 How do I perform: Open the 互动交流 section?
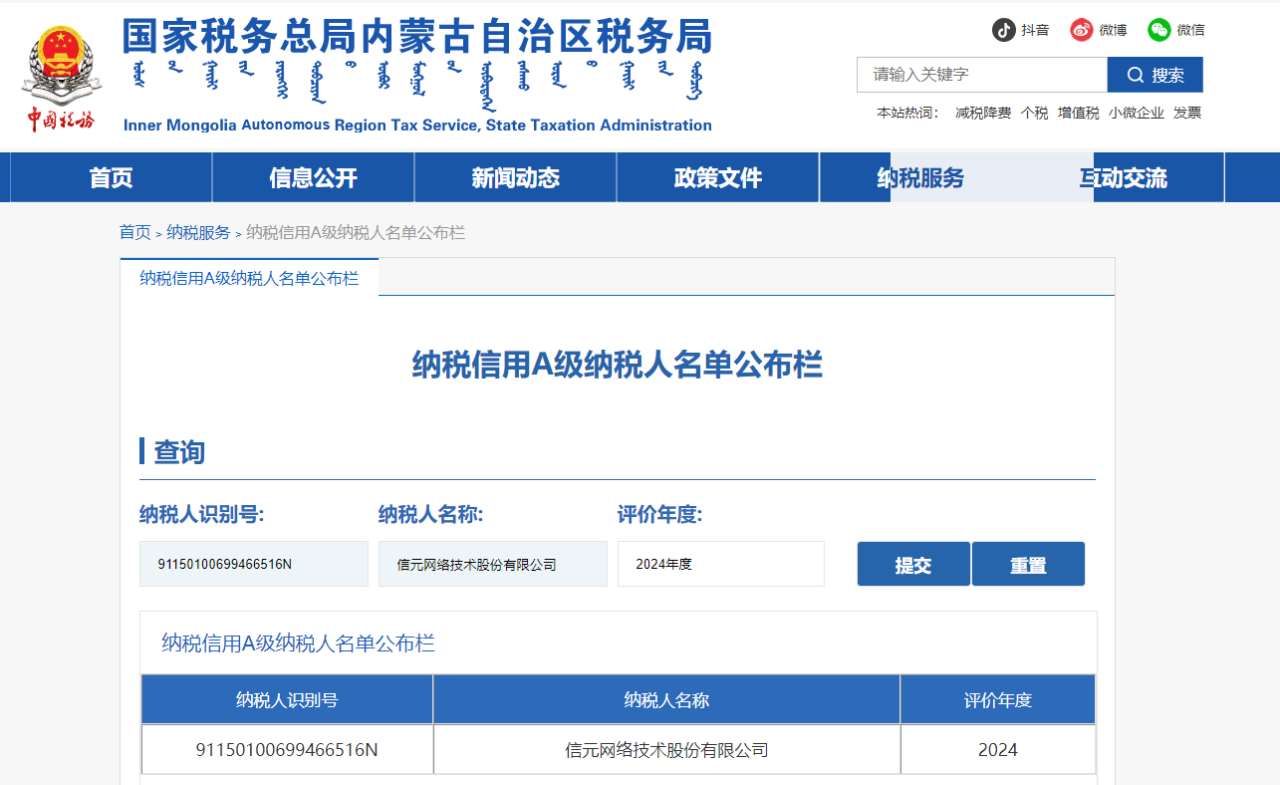1120,177
